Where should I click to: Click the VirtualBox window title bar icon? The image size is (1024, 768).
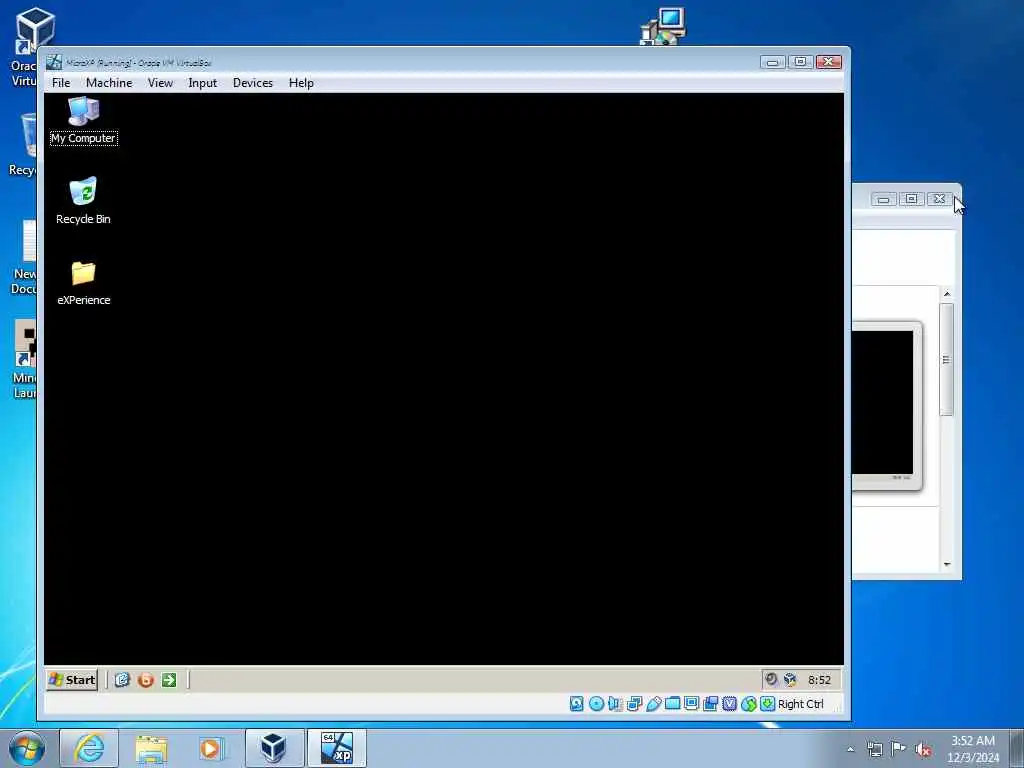point(54,62)
